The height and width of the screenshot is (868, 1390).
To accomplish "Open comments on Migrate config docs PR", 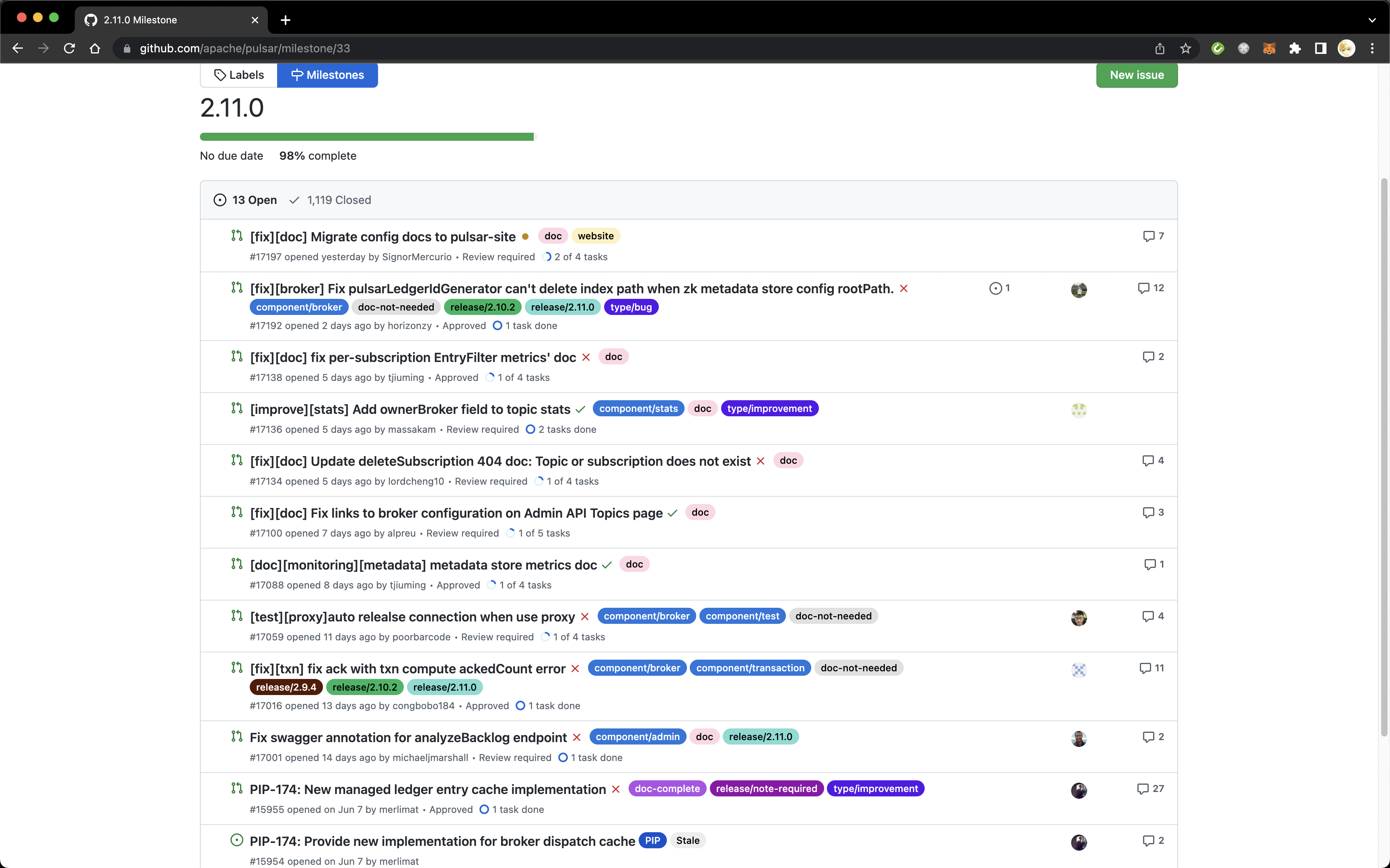I will tap(1154, 236).
